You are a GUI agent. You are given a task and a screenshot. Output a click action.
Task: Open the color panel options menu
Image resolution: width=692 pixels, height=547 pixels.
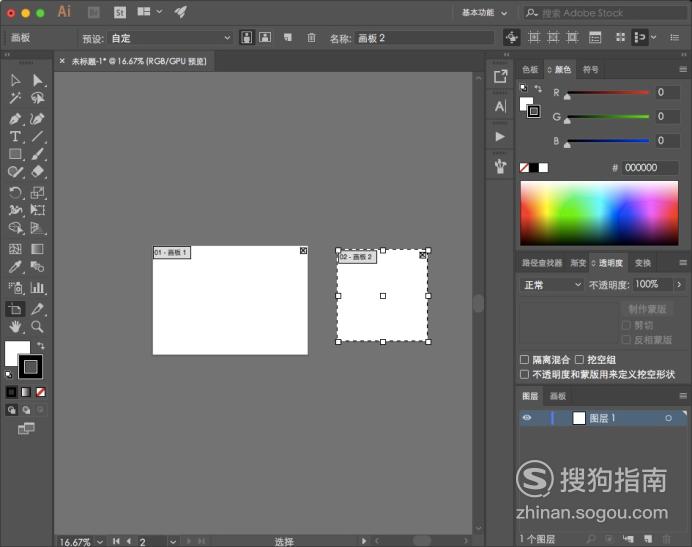click(683, 69)
